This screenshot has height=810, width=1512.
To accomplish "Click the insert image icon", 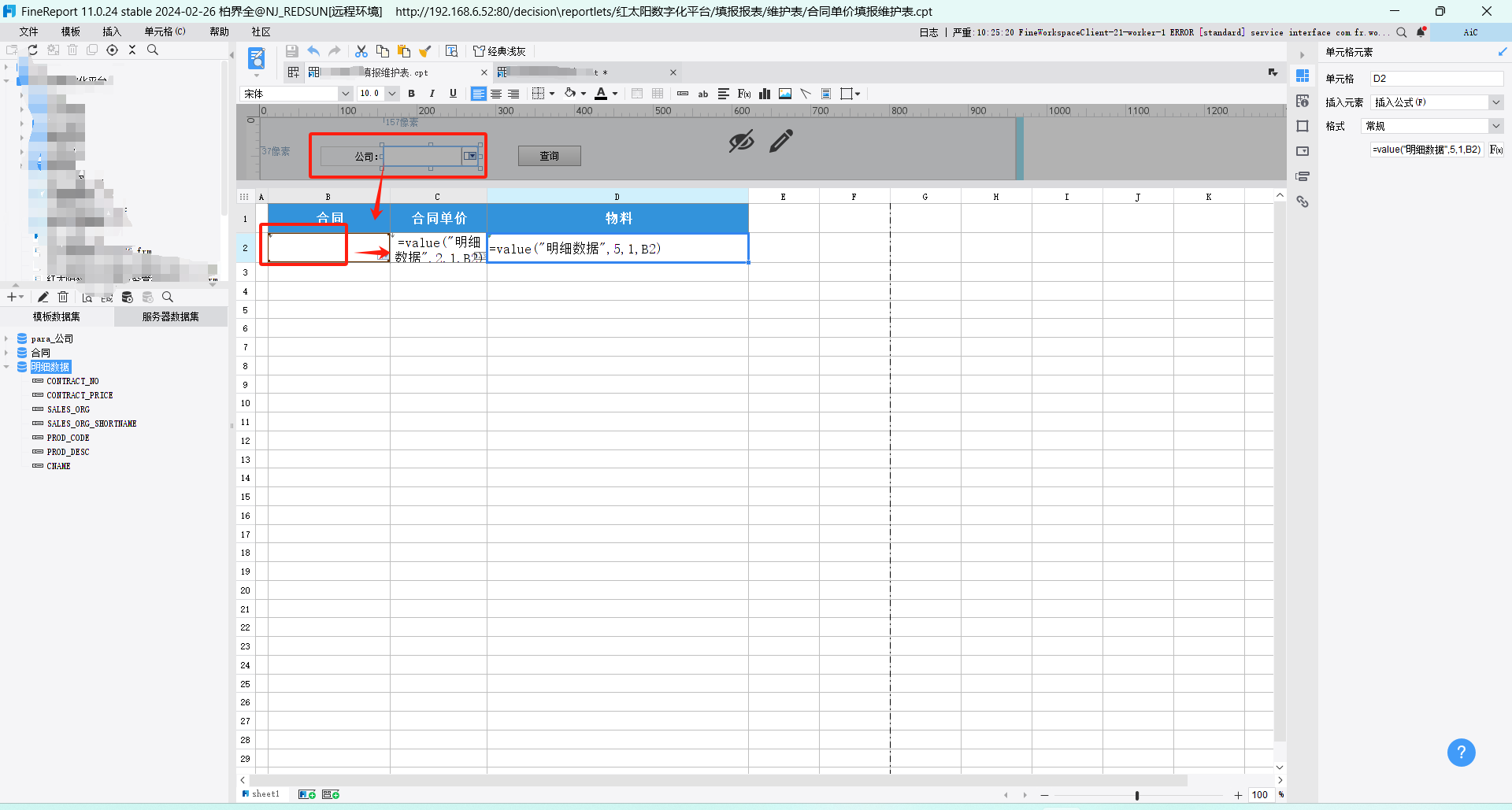I will 785,94.
